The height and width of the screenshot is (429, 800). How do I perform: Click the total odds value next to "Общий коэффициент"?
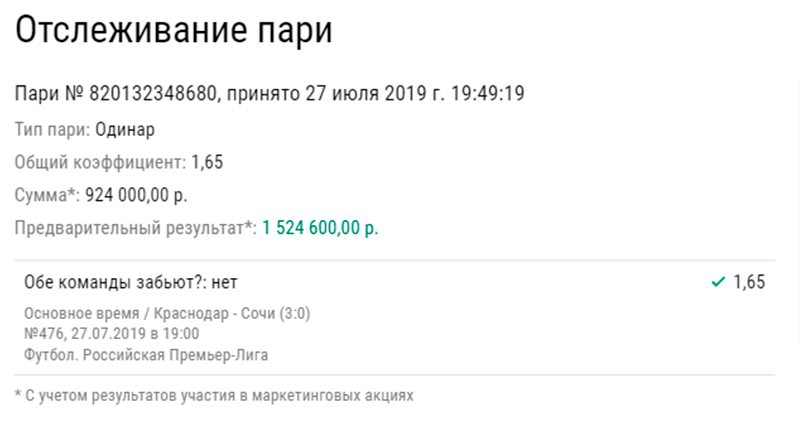point(206,161)
